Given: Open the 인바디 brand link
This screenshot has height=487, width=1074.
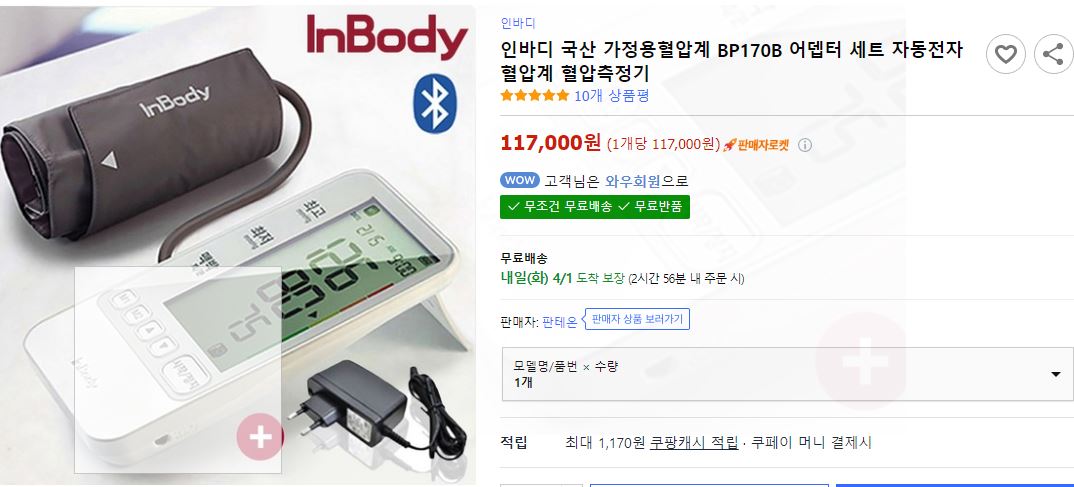Looking at the screenshot, I should pyautogui.click(x=518, y=23).
